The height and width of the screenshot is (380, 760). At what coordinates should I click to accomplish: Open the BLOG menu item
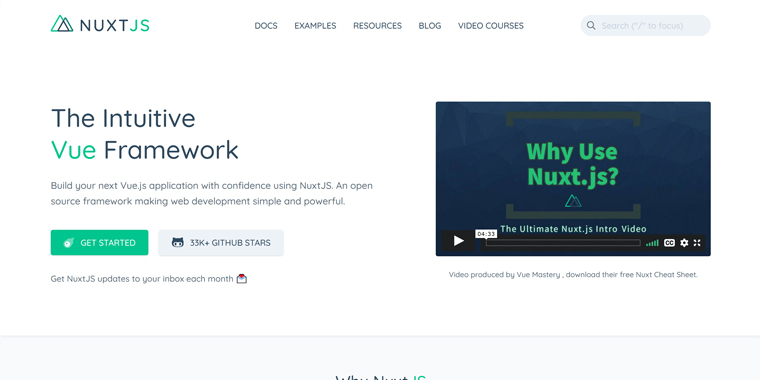point(430,26)
